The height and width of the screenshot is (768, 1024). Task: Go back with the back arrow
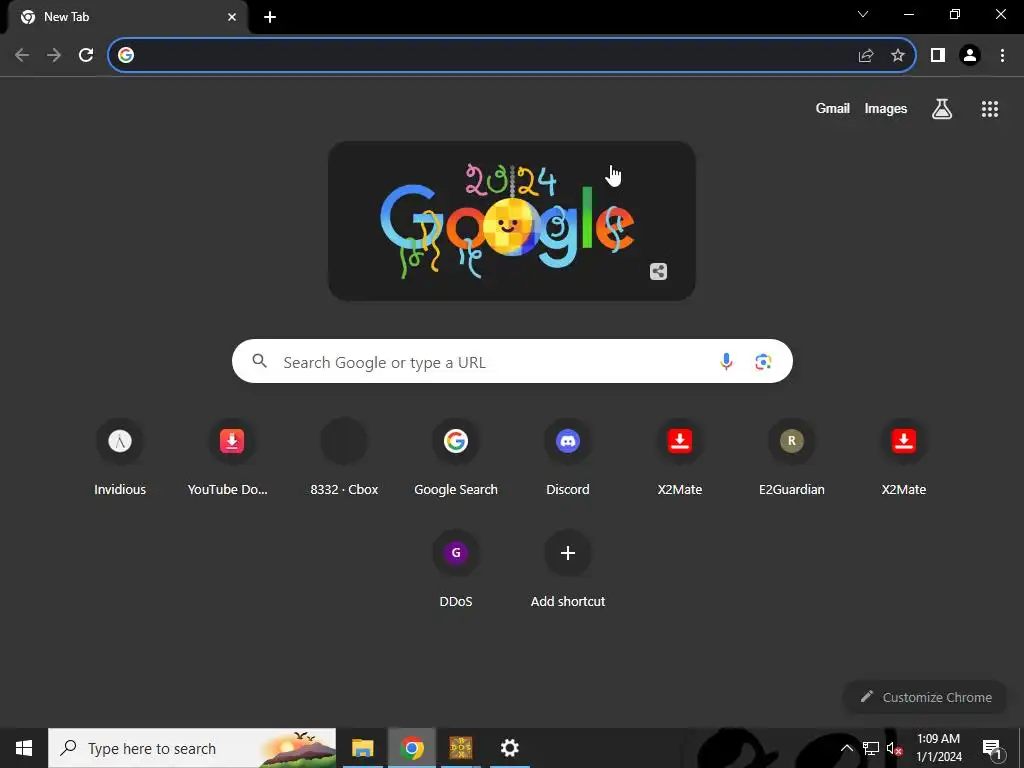(22, 55)
